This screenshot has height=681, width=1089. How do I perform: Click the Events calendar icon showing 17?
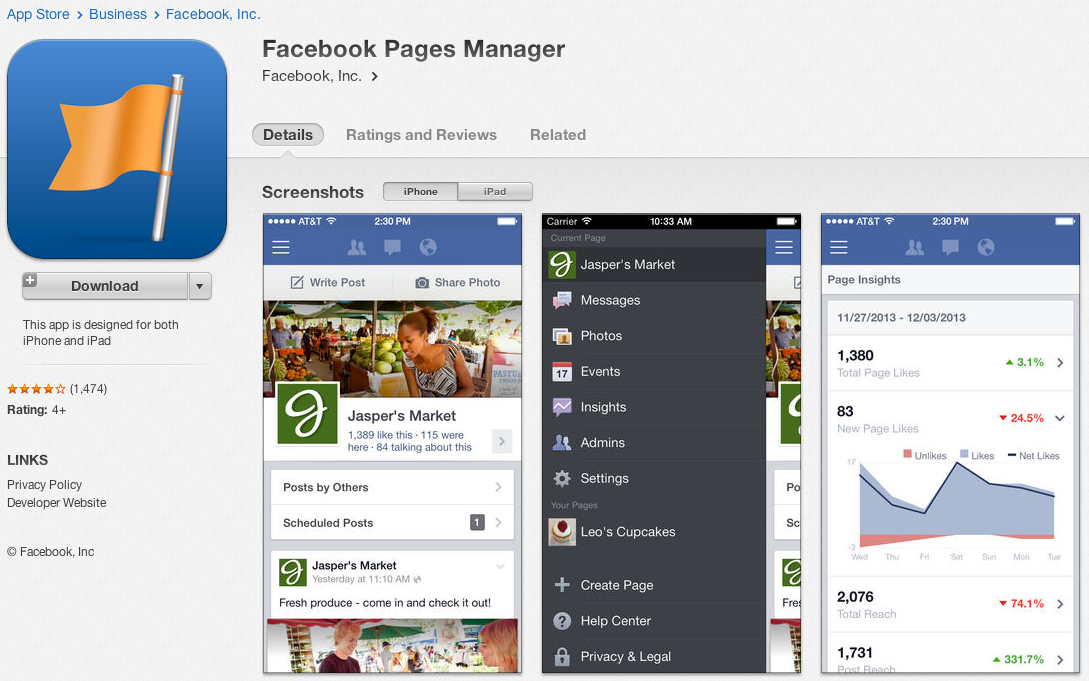pyautogui.click(x=562, y=371)
